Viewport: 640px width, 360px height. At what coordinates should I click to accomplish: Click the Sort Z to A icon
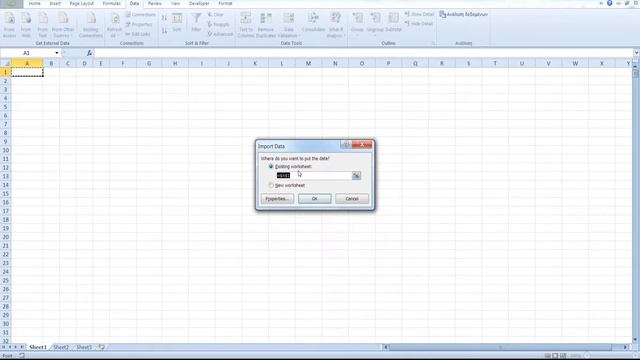pos(164,31)
